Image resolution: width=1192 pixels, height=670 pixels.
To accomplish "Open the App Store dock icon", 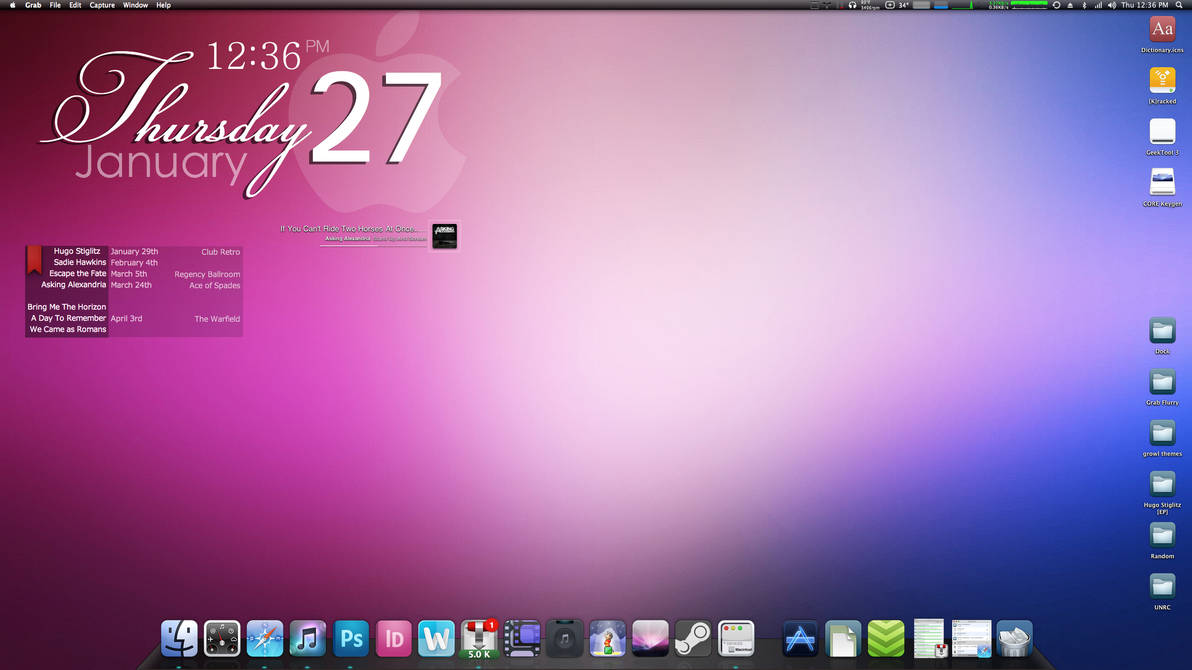I will pos(800,638).
